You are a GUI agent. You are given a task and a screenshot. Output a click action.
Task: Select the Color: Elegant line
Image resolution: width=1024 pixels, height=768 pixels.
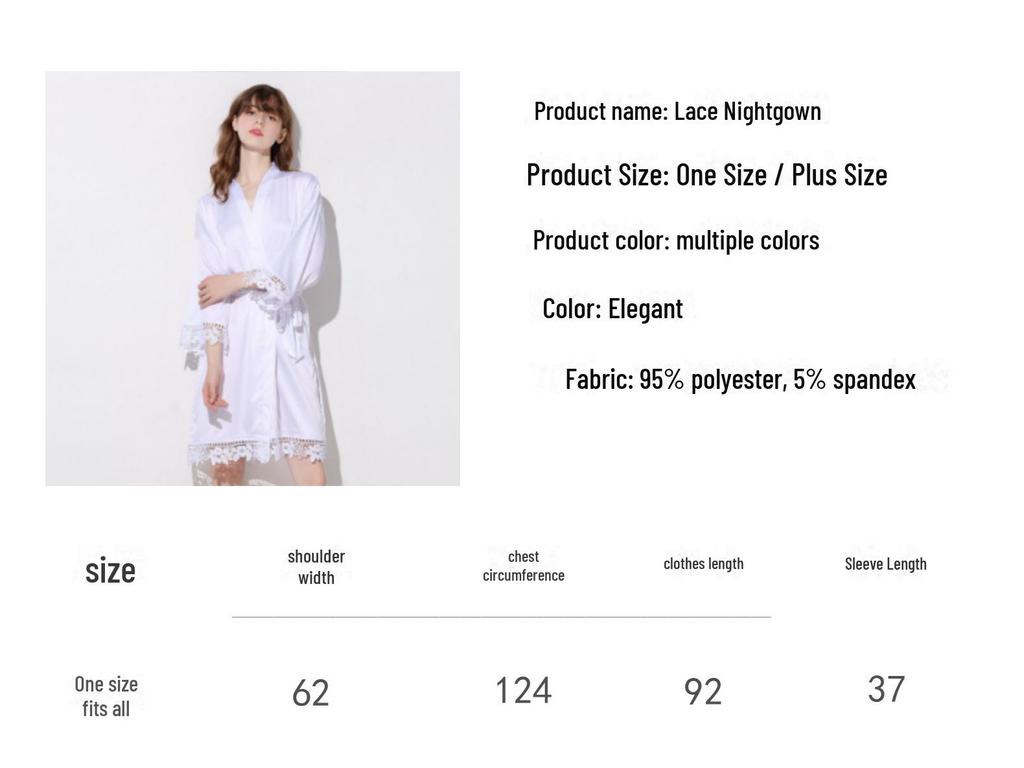pos(613,309)
